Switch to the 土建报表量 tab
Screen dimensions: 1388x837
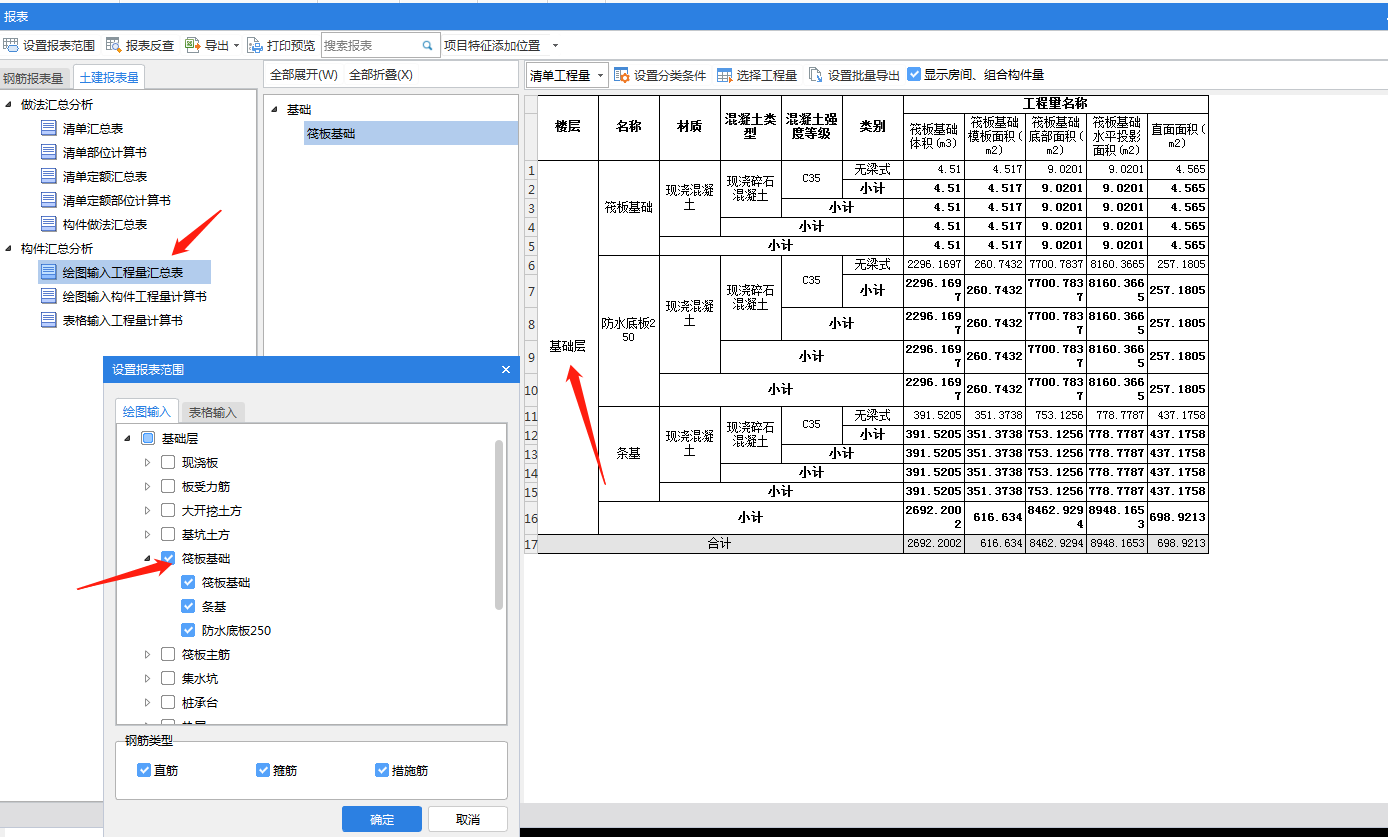point(109,77)
